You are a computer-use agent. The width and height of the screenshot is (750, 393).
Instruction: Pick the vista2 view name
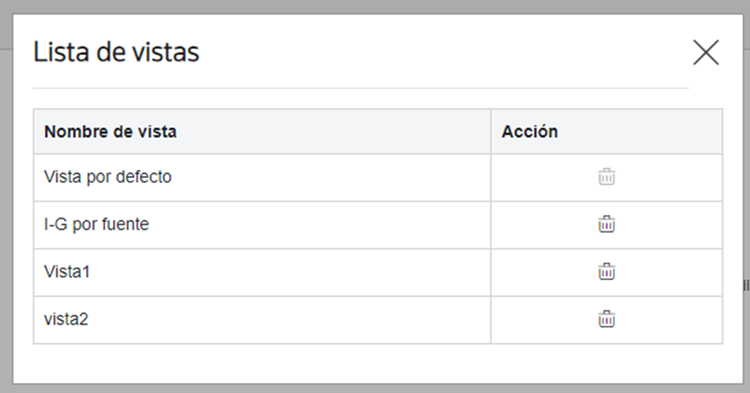click(66, 319)
